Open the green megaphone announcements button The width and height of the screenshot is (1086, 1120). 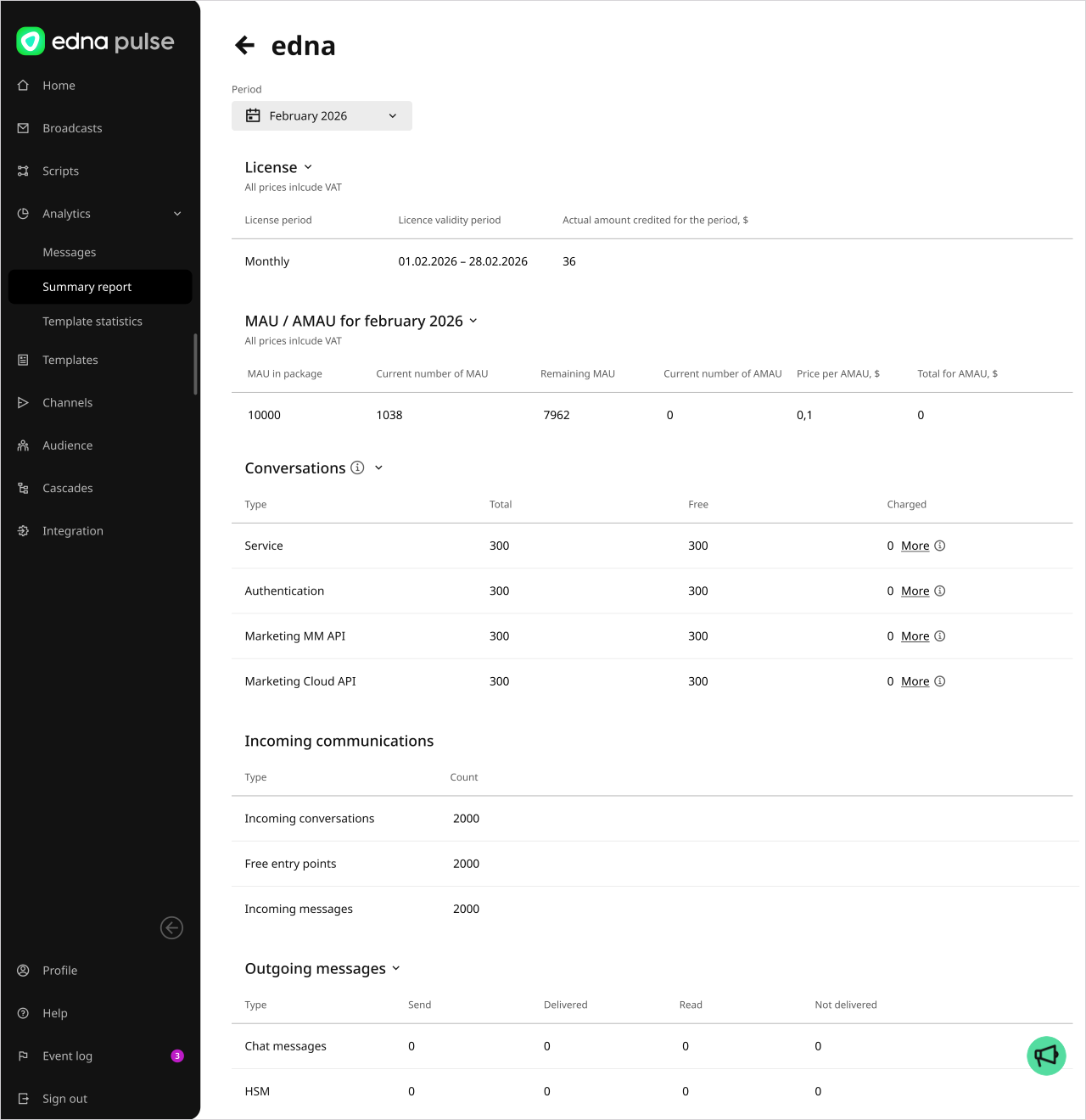[1046, 1056]
